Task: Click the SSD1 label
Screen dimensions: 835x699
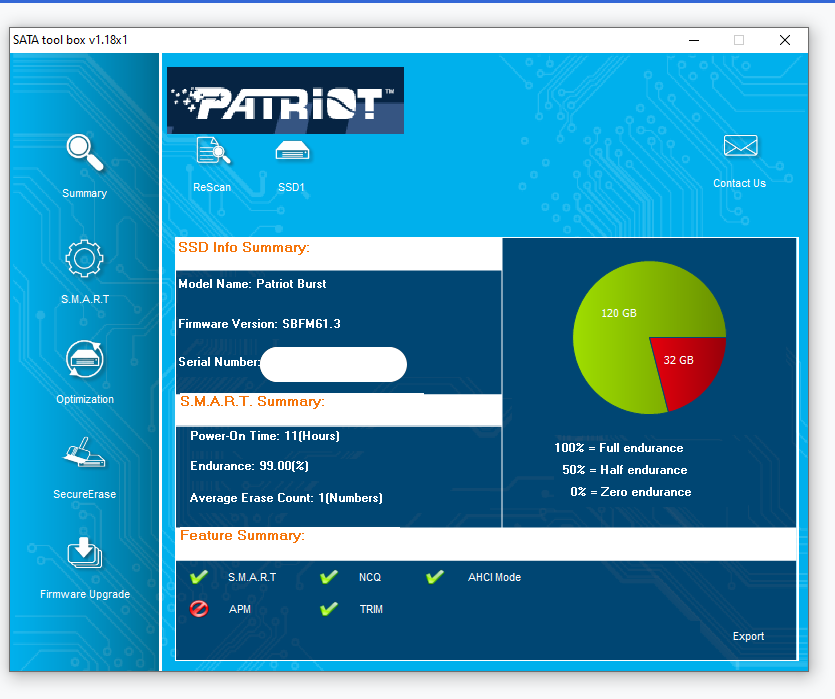Action: click(x=291, y=187)
